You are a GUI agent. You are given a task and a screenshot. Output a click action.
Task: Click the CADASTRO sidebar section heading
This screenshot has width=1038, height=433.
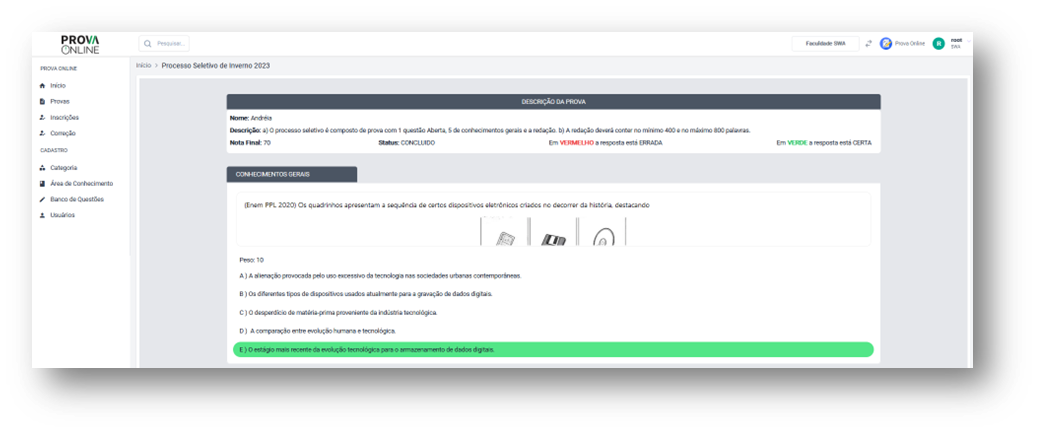click(x=54, y=150)
